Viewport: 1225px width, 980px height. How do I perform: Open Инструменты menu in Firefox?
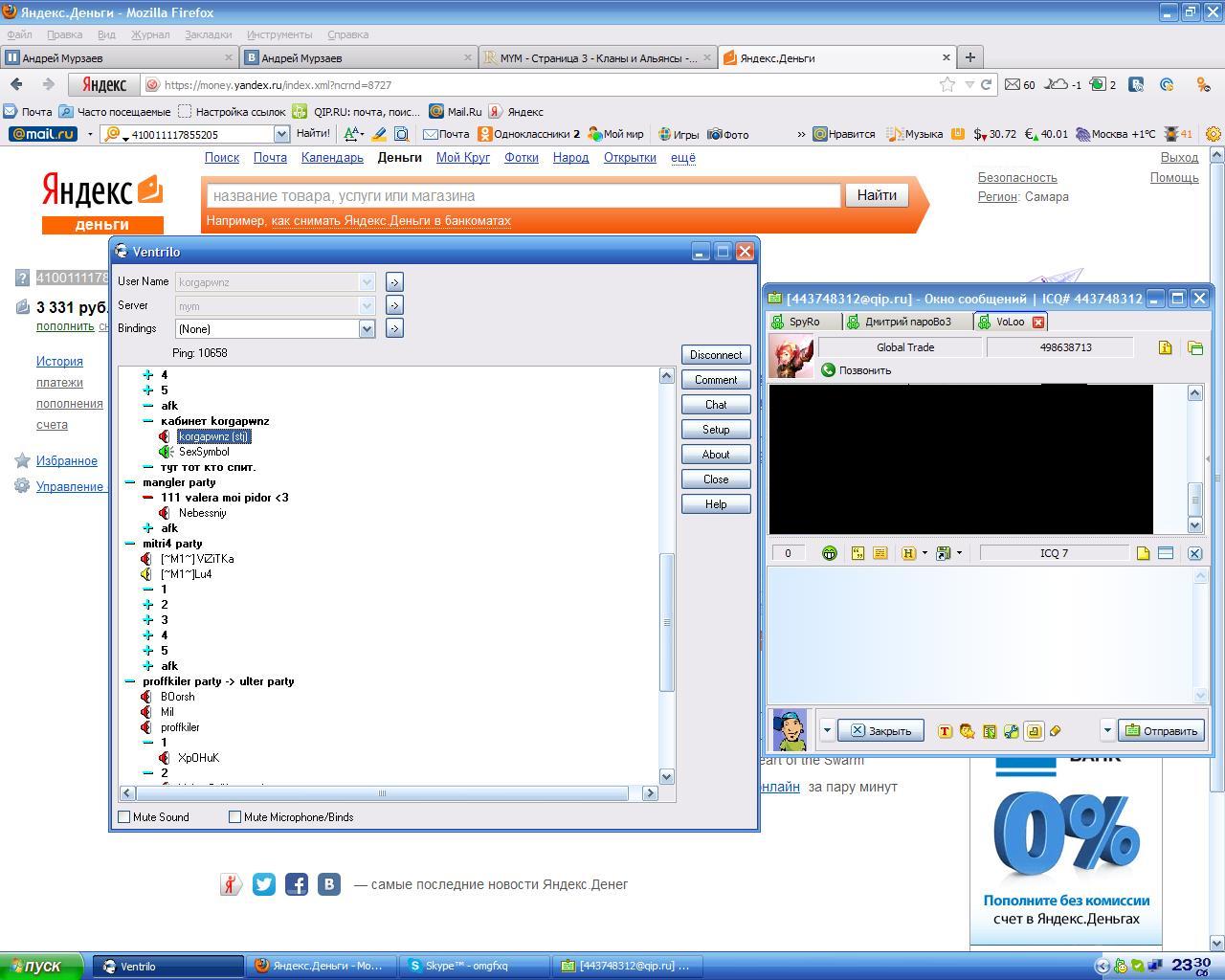pos(279,34)
